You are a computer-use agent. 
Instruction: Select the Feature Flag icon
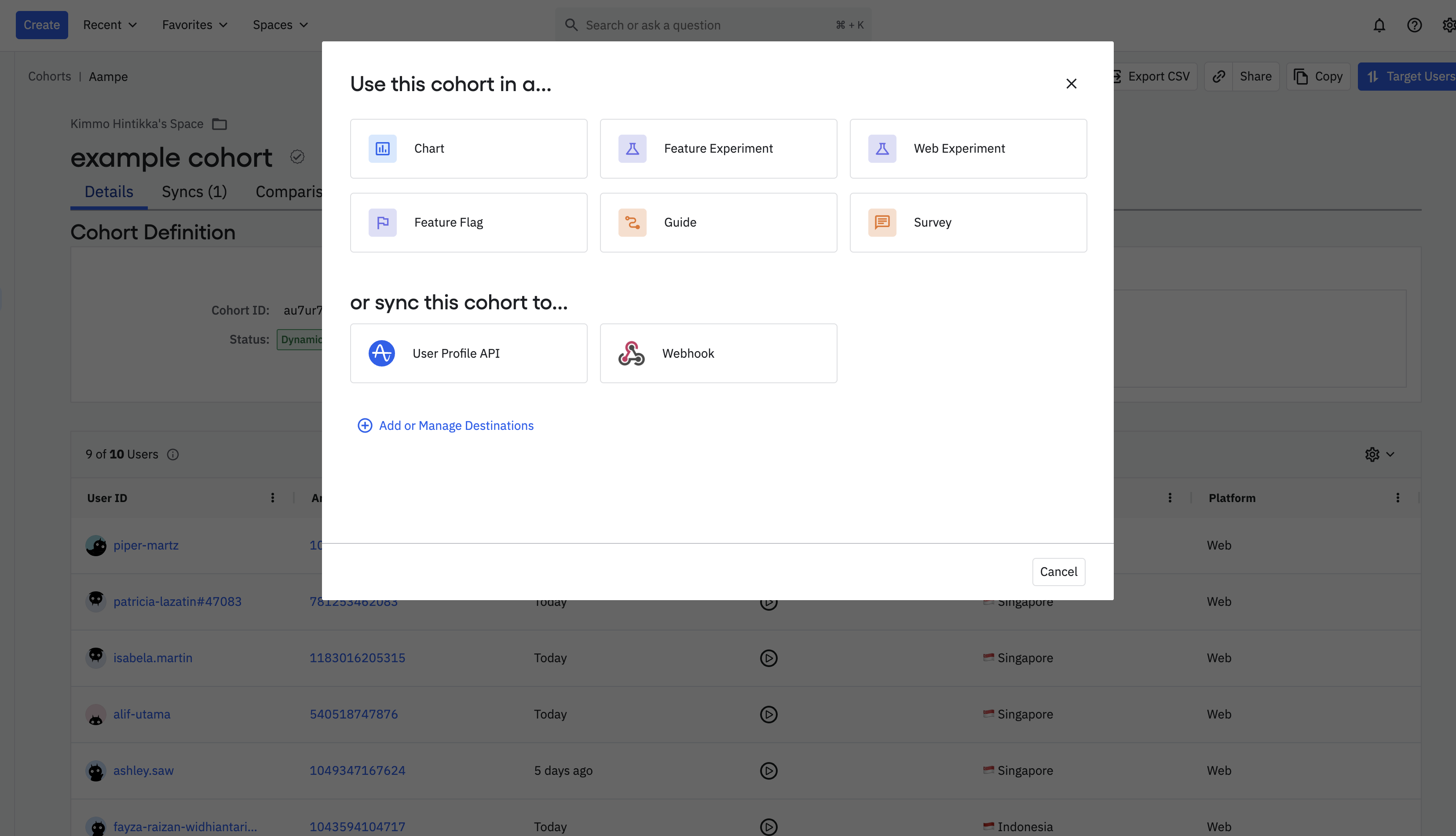point(382,222)
